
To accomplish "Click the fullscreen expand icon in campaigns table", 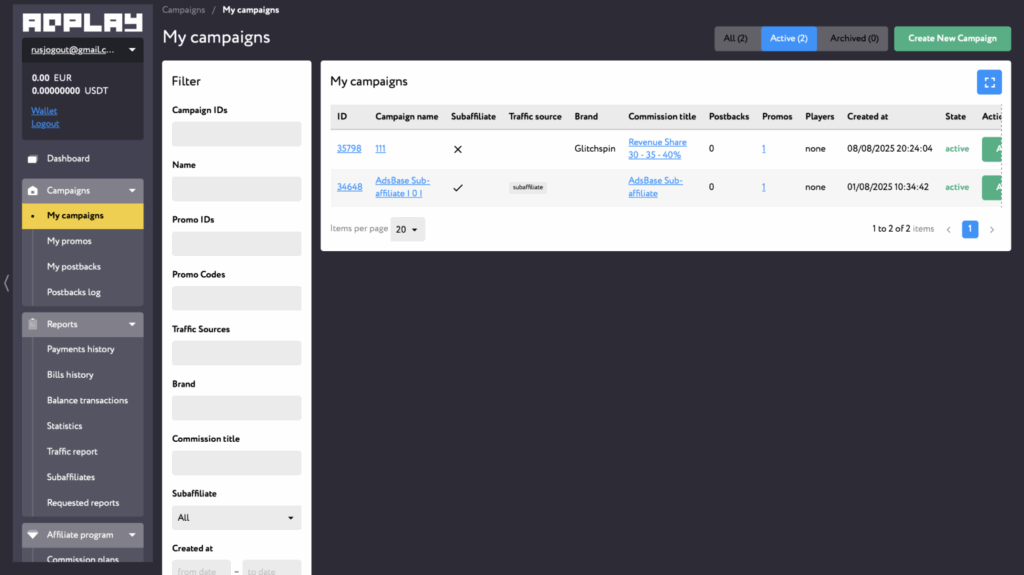I will (x=988, y=82).
